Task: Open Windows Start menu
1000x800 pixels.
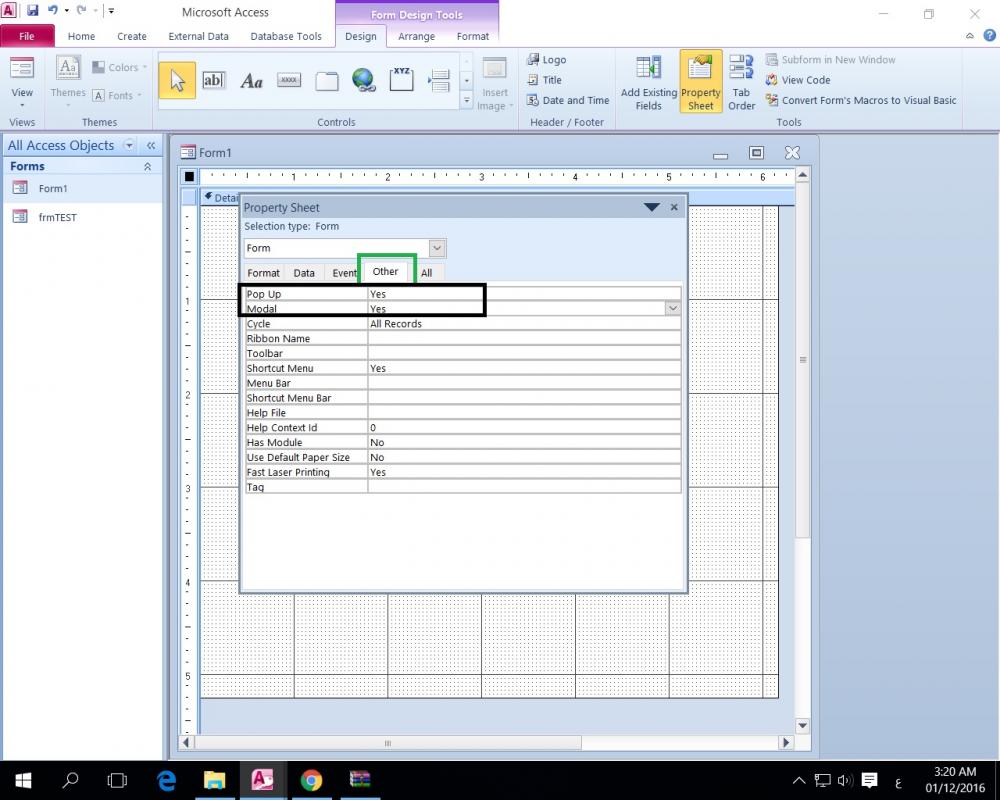Action: click(23, 780)
